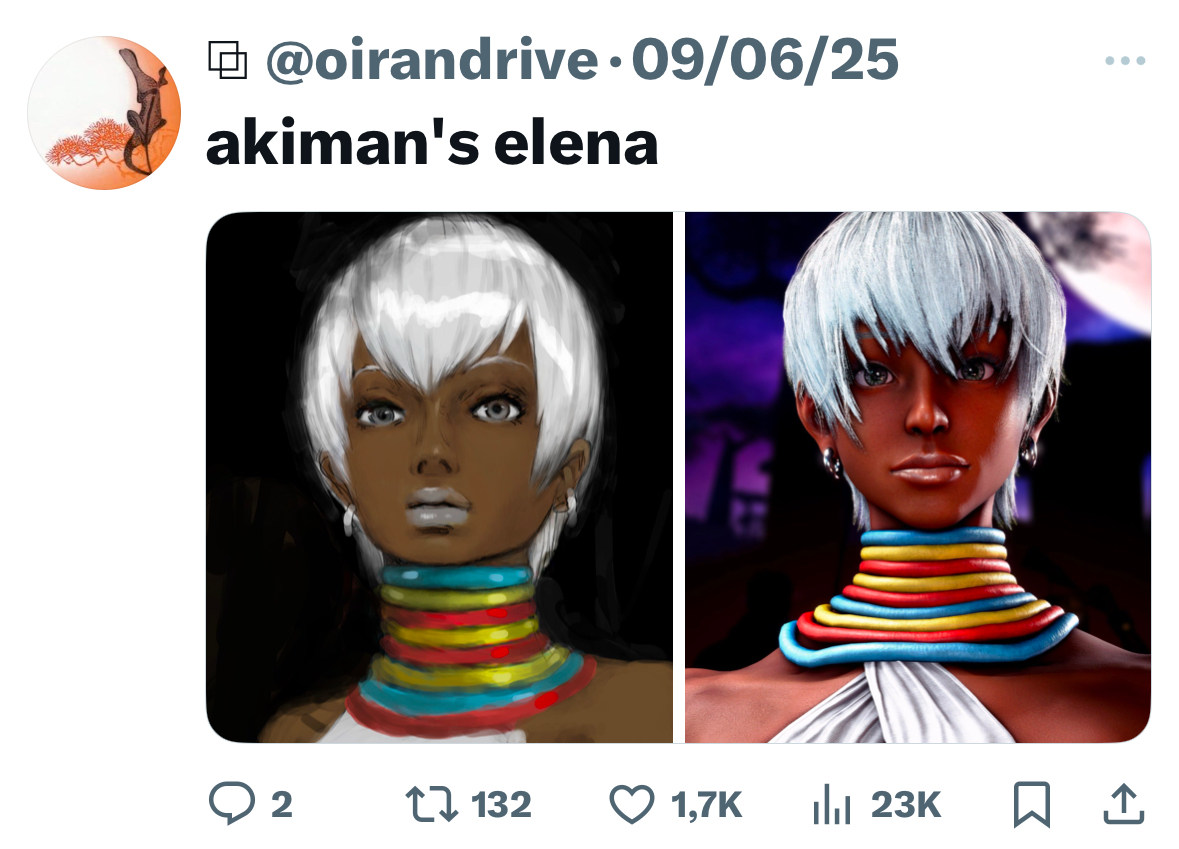
Task: Click the reply speech bubble icon
Action: (232, 803)
